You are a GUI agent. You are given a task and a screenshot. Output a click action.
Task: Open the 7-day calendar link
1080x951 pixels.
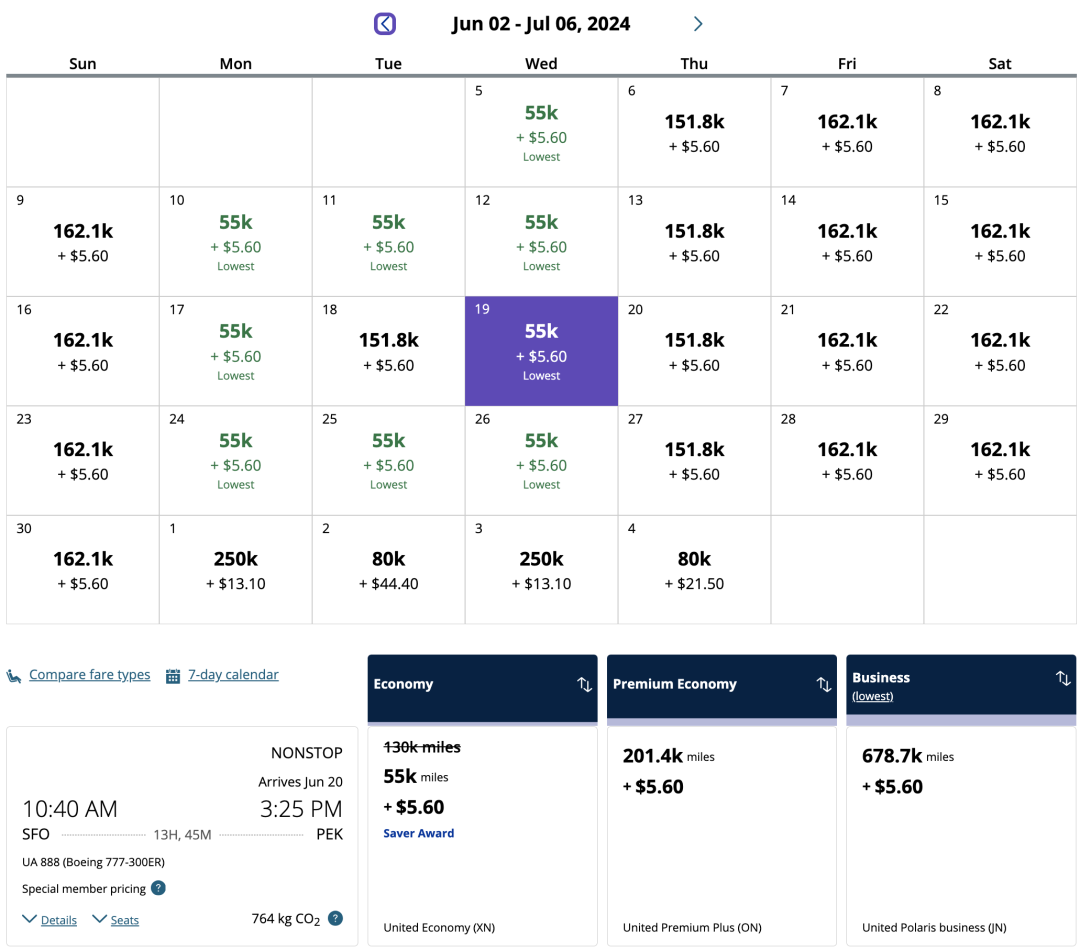233,675
